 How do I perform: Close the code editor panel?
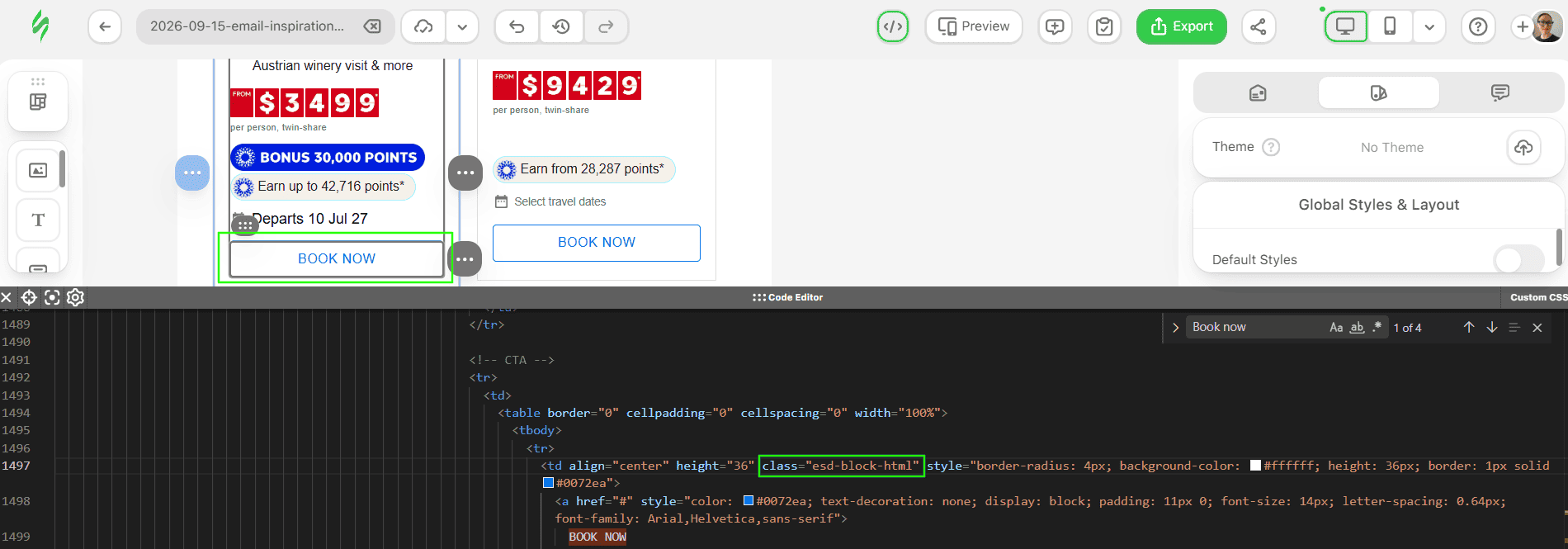click(x=7, y=297)
